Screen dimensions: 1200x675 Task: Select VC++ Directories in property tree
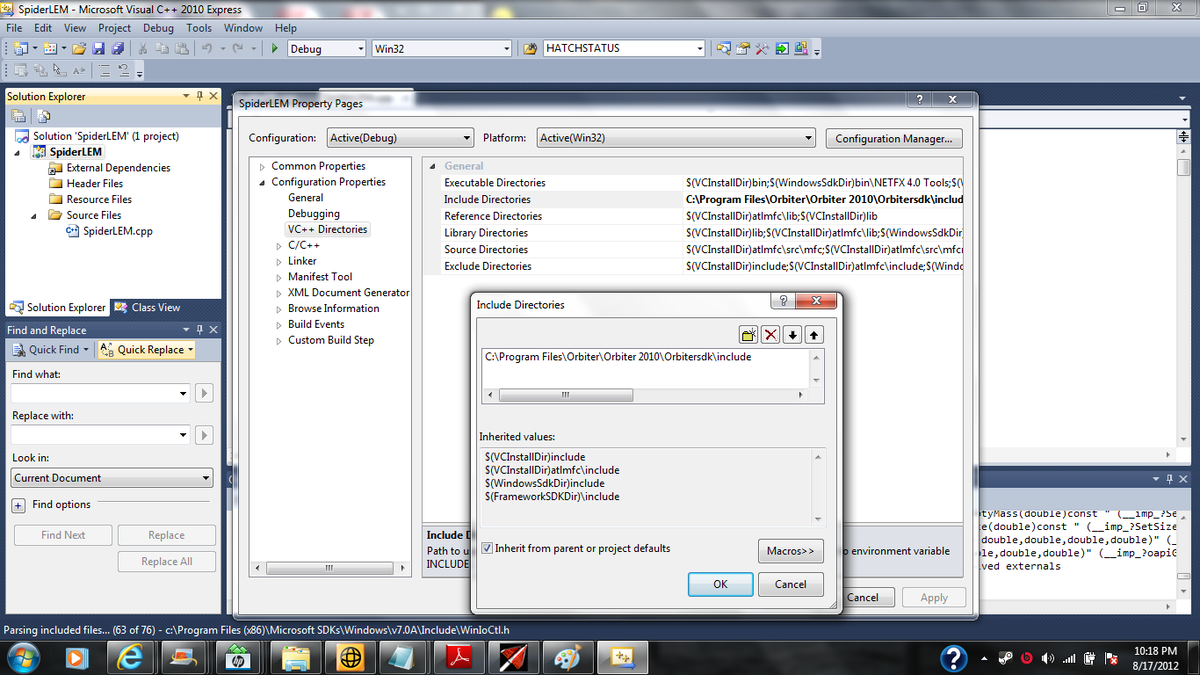328,229
